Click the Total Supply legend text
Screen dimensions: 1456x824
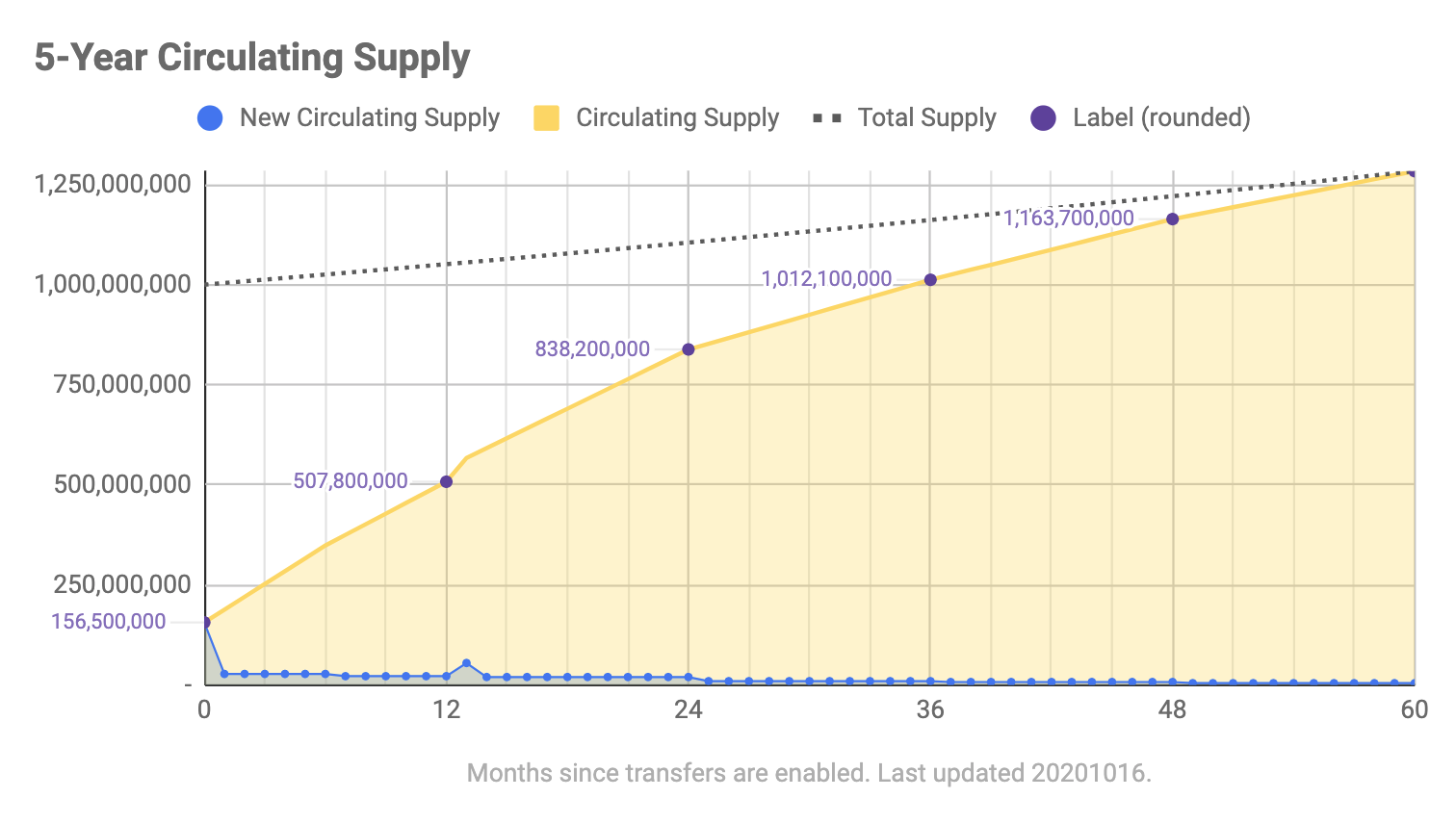(x=926, y=118)
